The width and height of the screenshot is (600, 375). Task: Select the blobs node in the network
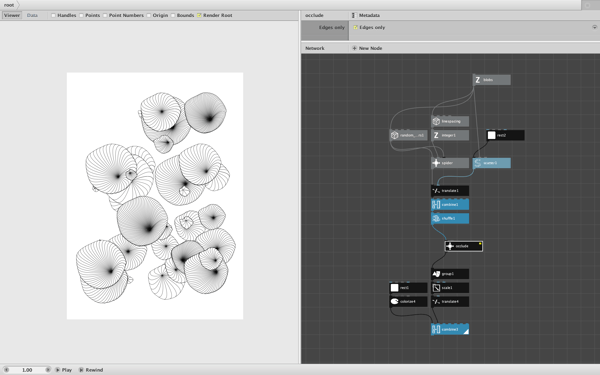click(x=492, y=80)
